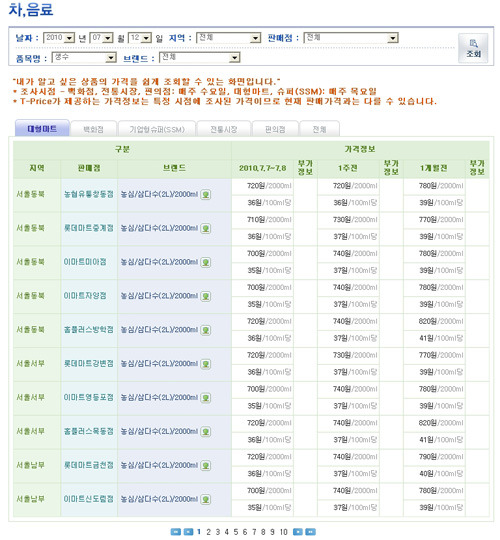Expand the 지역 region dropdown

(x=229, y=38)
